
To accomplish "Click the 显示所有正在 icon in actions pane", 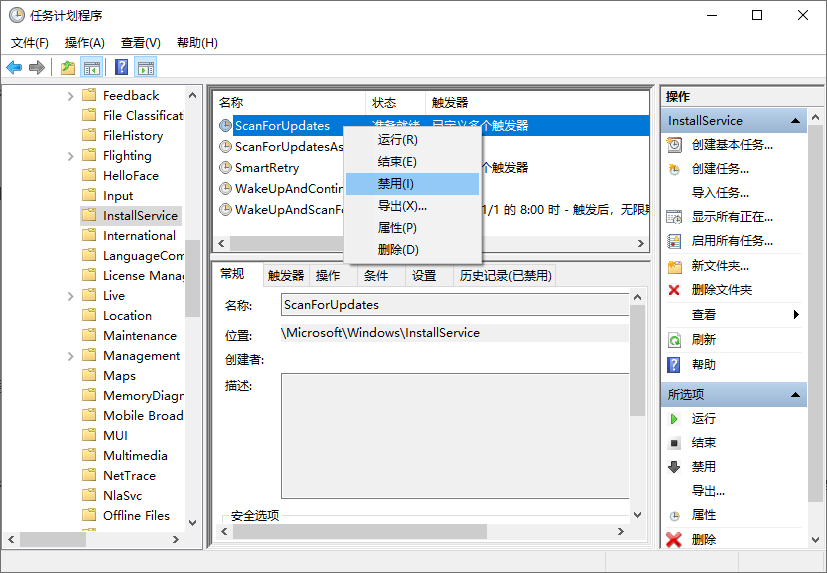I will (x=674, y=217).
